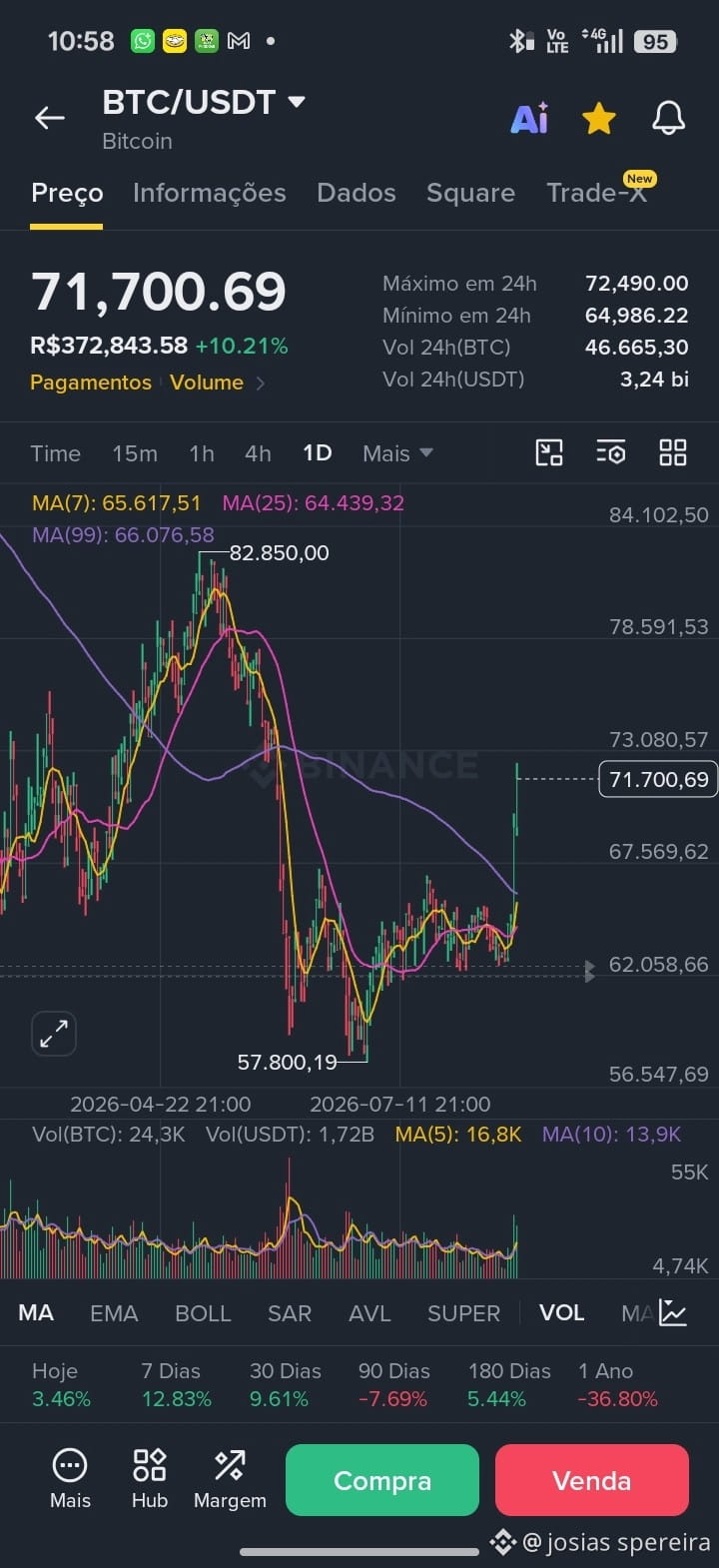Screen dimensions: 719x1568
Task: Expand chart to fullscreen
Action: [54, 1034]
